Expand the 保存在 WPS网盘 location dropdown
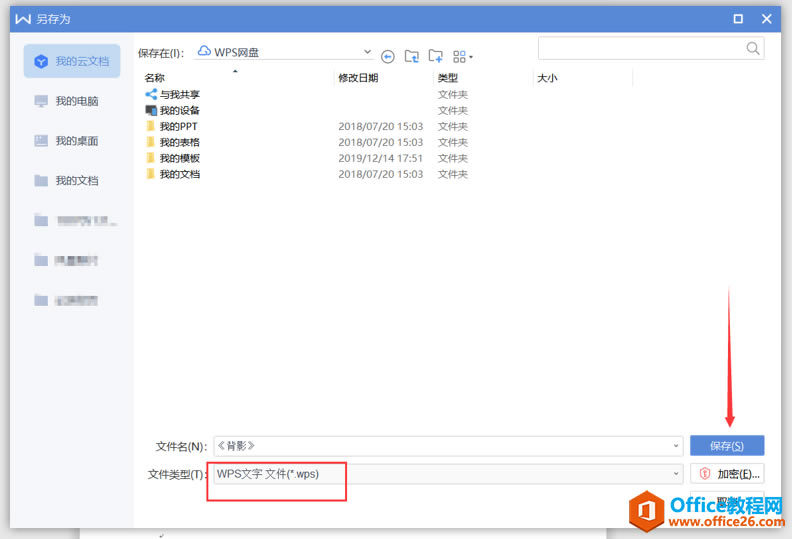This screenshot has height=539, width=792. [x=367, y=52]
